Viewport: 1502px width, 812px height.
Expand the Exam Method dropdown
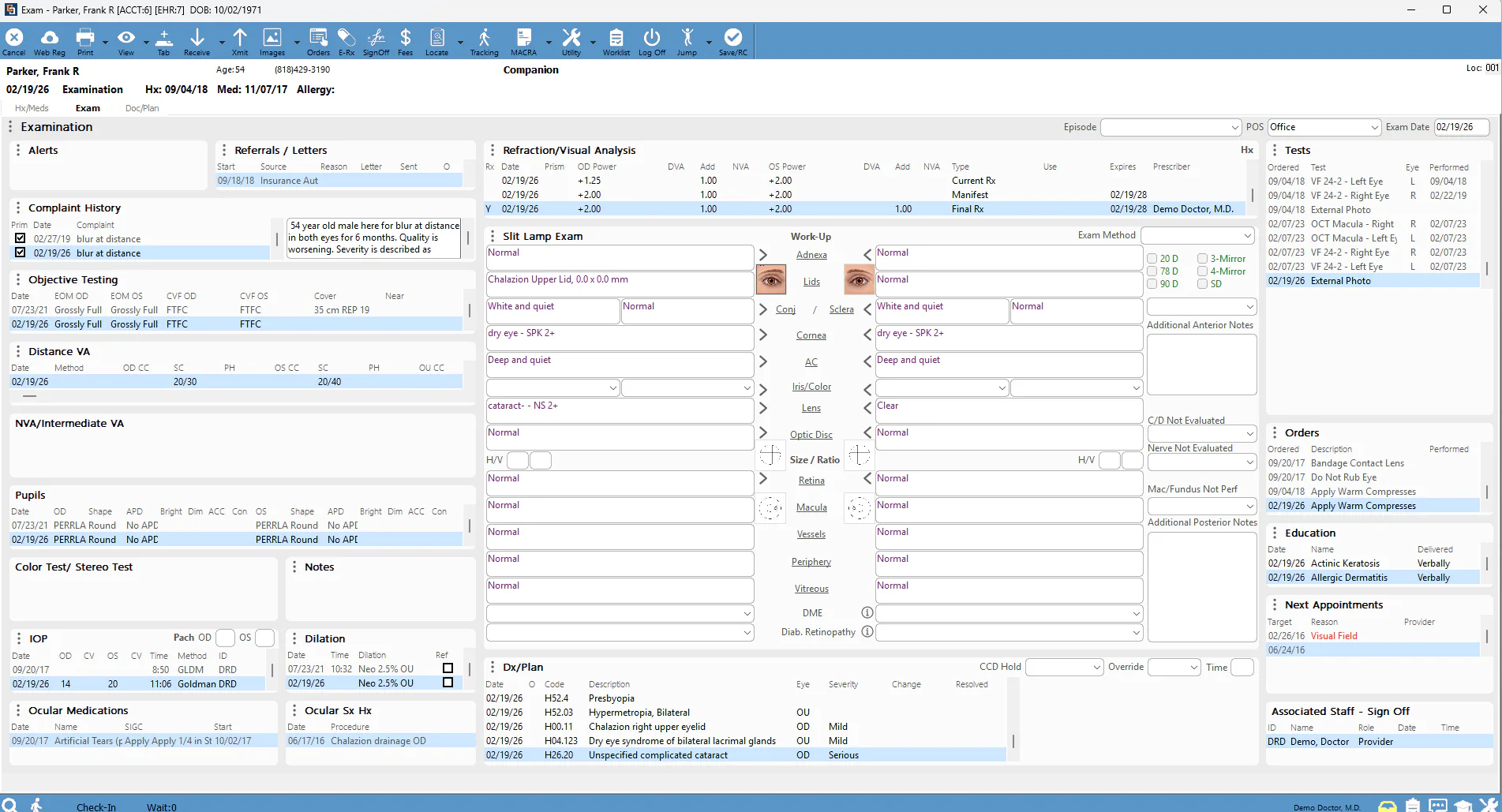(x=1198, y=236)
